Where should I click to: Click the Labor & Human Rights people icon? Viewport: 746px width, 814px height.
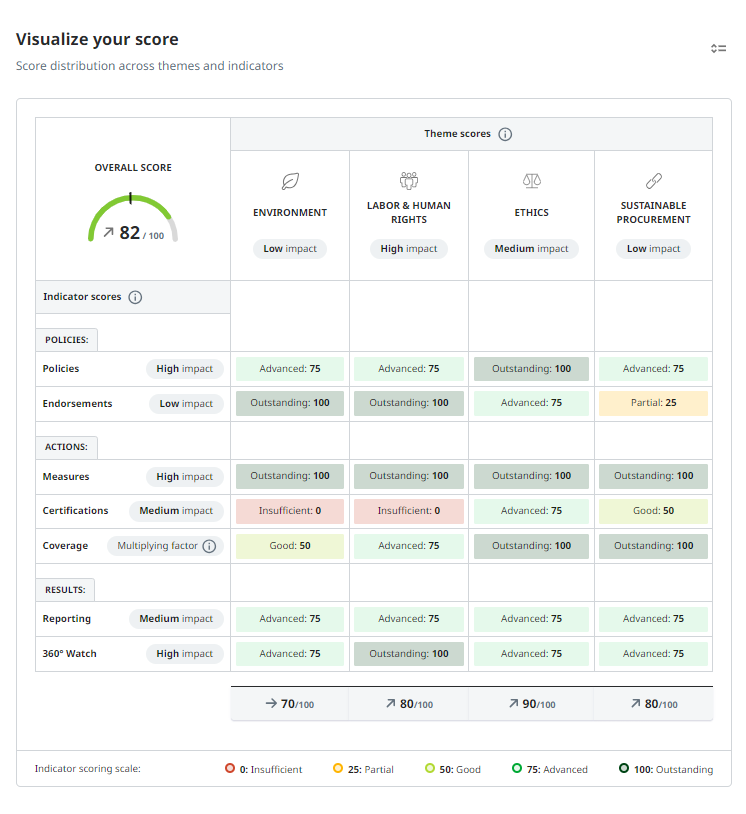[x=408, y=181]
